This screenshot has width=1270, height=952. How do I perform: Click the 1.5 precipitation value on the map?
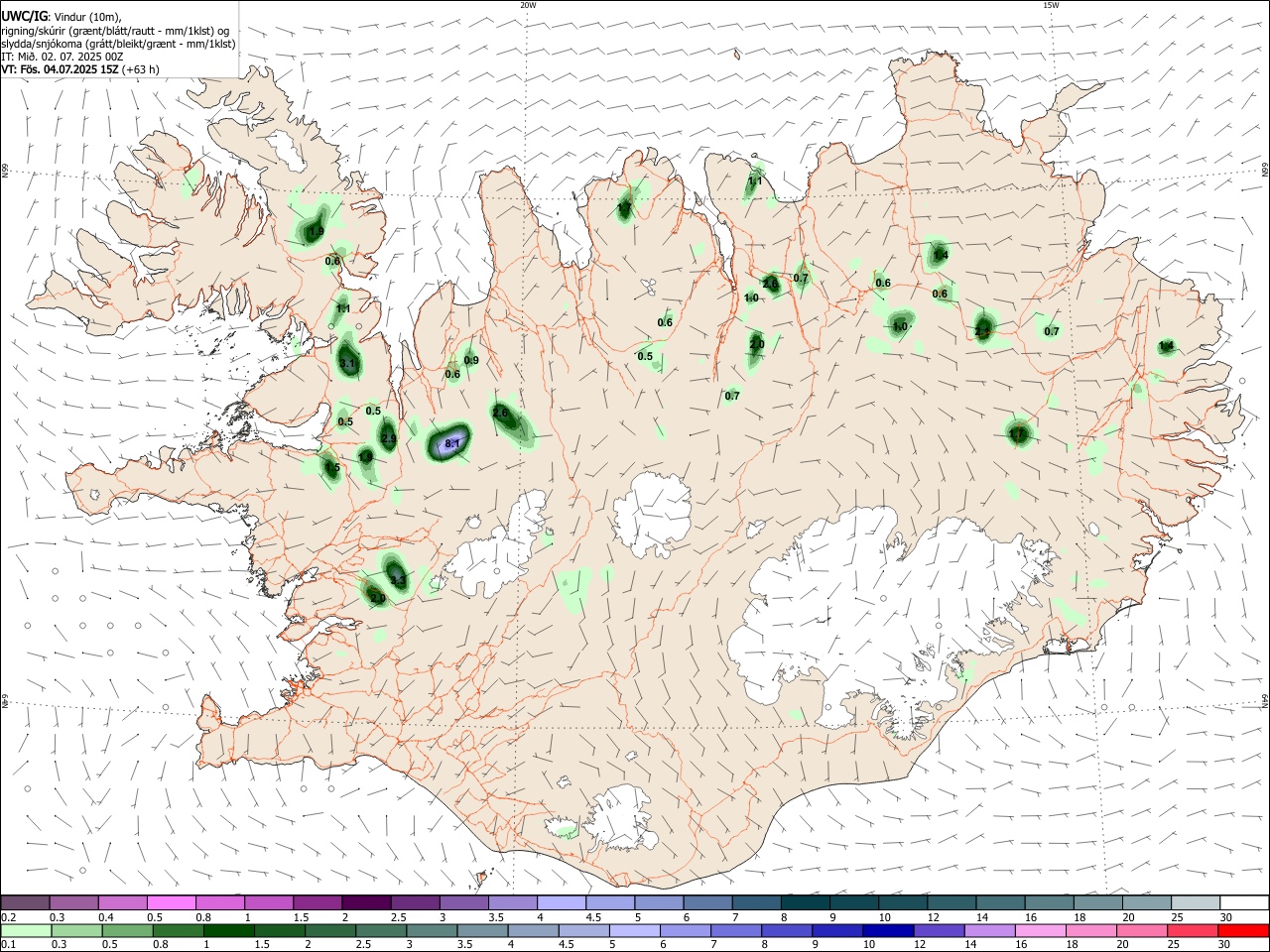pos(332,468)
